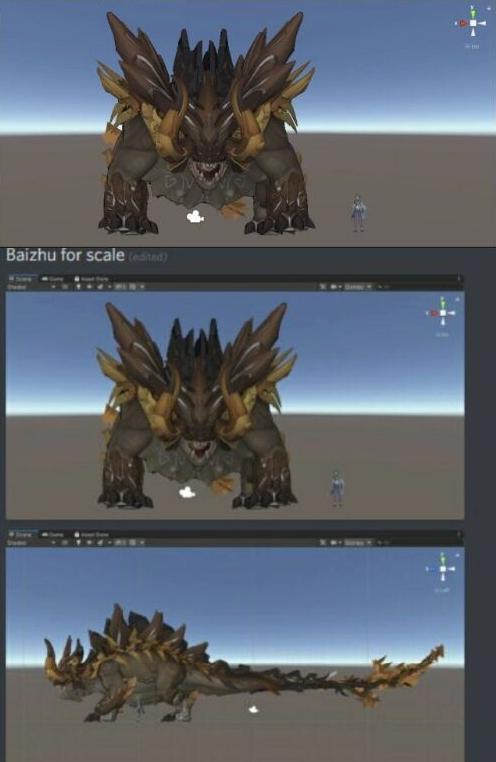Click component tools icon in the bottom window toolbar

(x=323, y=542)
